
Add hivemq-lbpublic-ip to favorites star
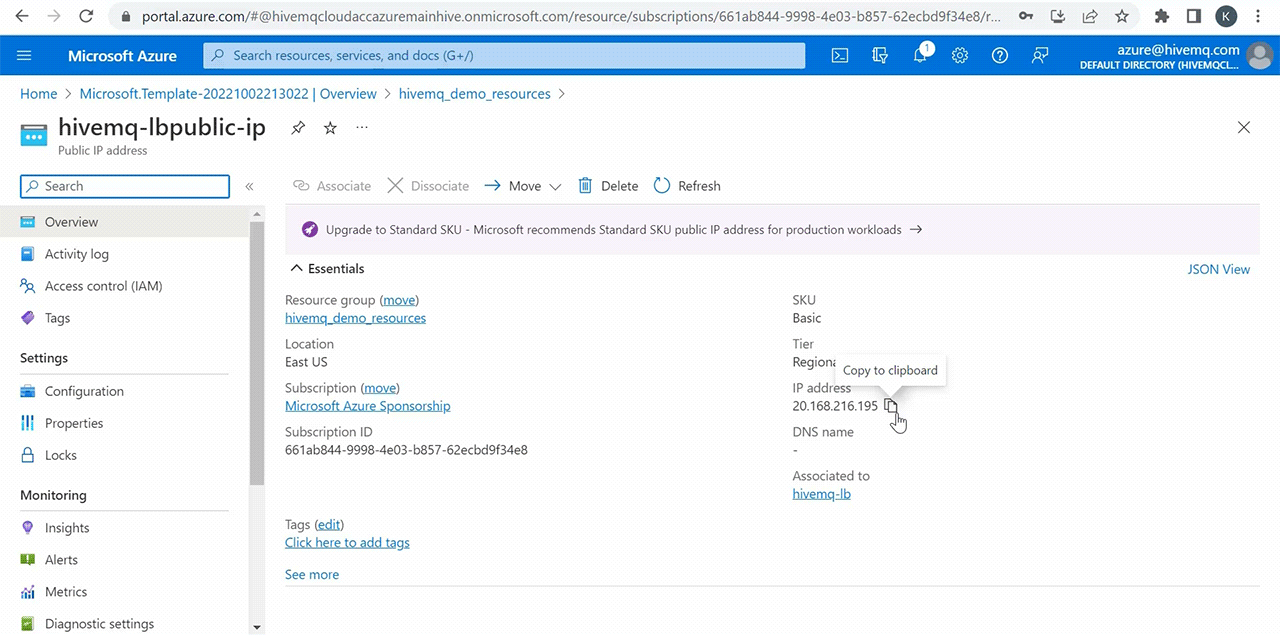[330, 128]
